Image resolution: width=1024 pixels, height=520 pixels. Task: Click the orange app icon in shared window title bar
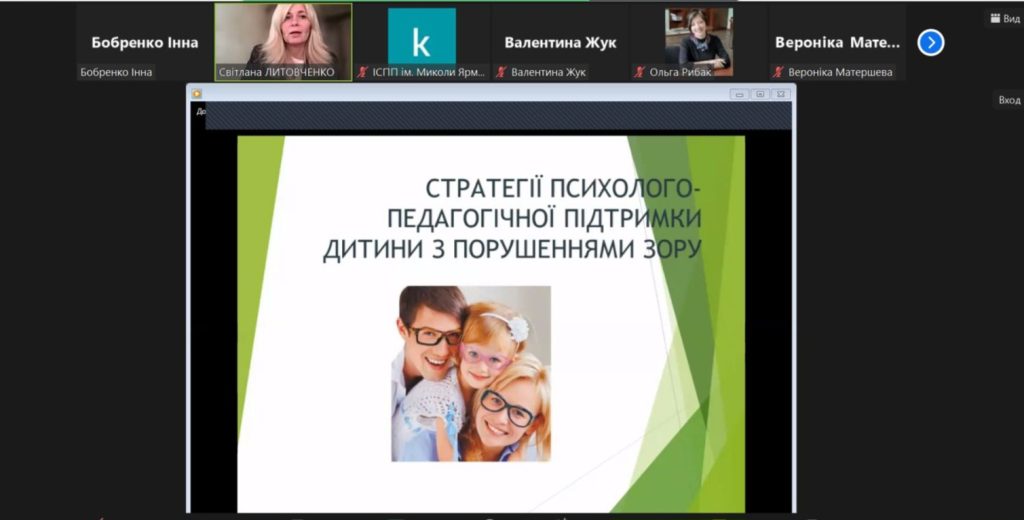pyautogui.click(x=197, y=94)
